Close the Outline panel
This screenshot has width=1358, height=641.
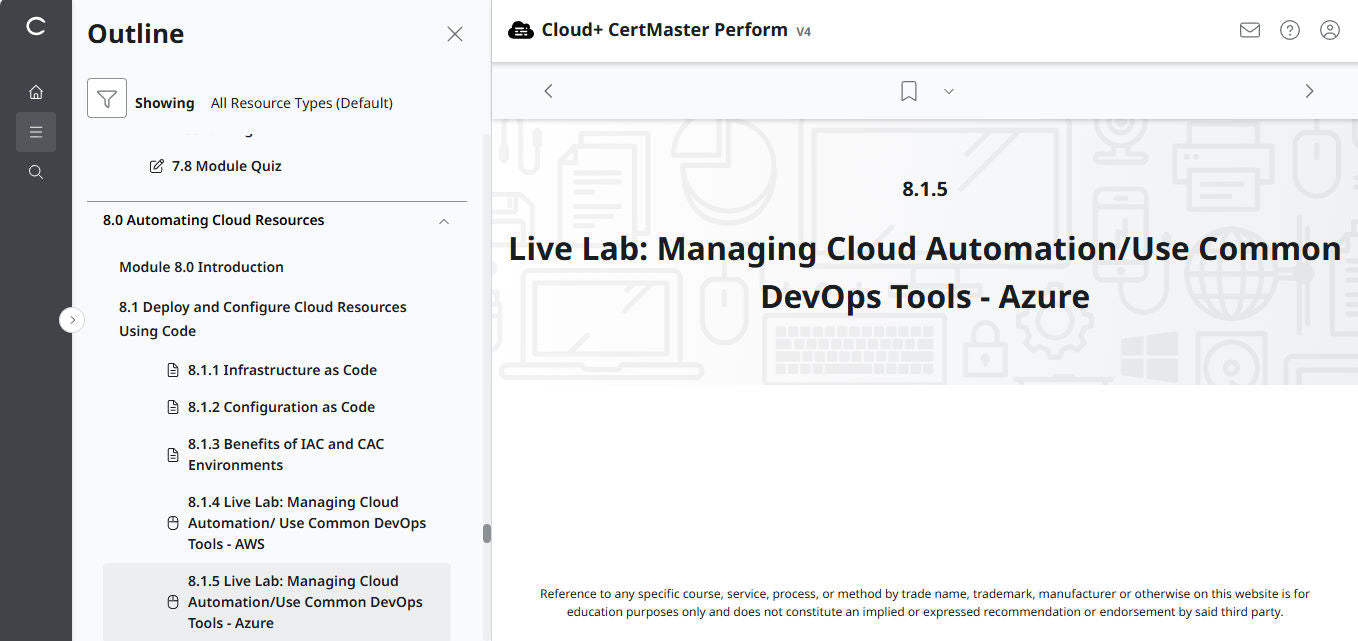(455, 33)
